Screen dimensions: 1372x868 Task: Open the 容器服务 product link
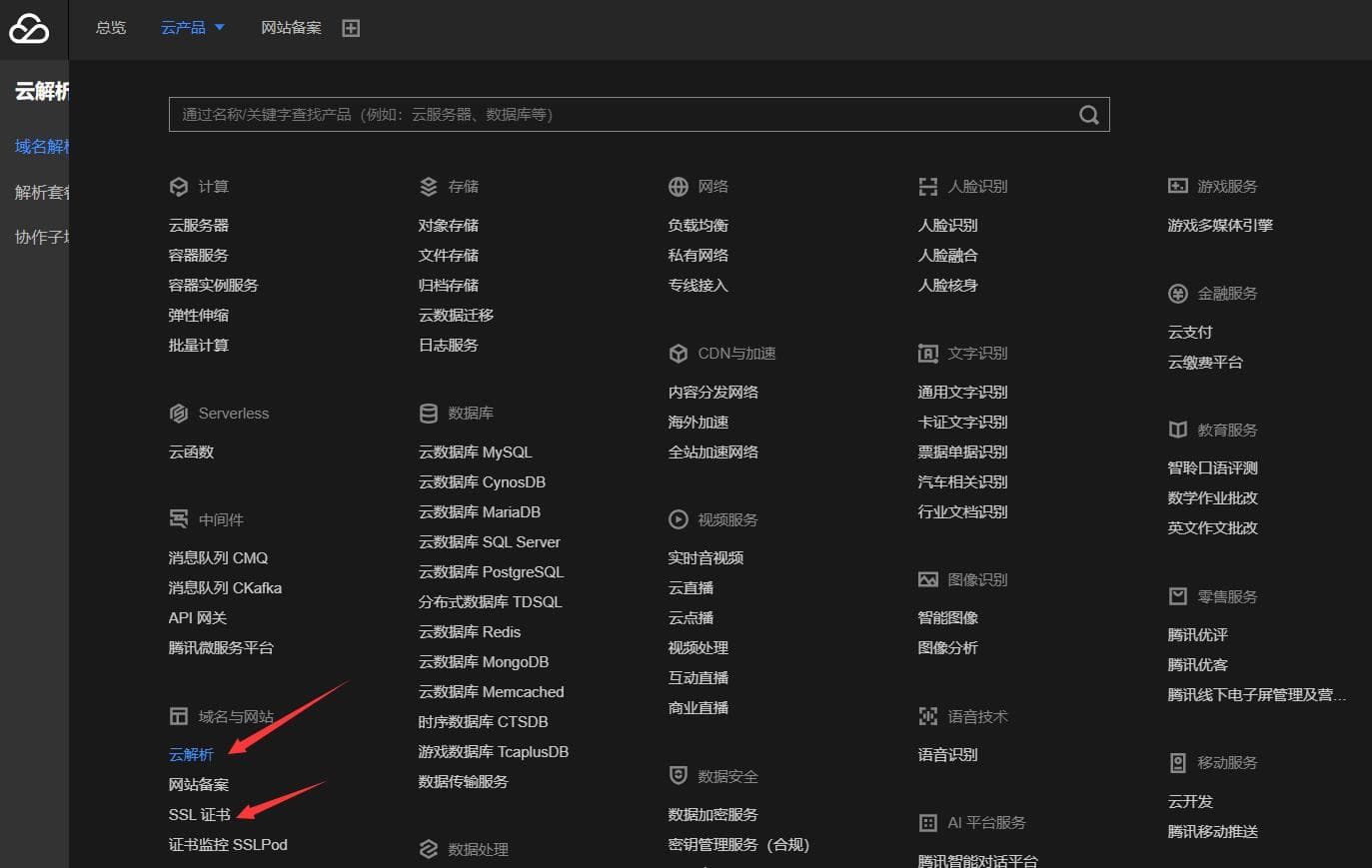(x=199, y=256)
